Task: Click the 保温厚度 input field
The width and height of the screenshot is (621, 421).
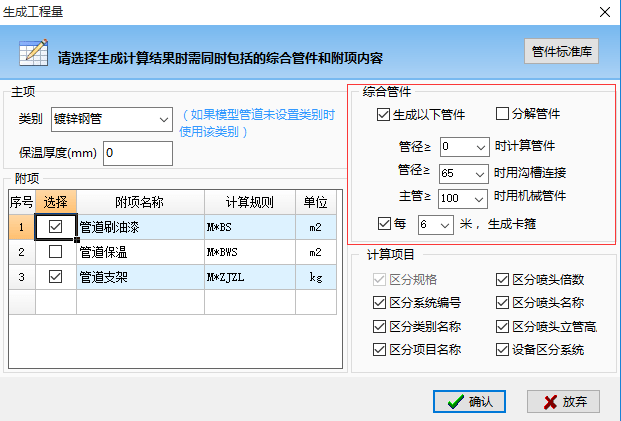Action: tap(138, 153)
